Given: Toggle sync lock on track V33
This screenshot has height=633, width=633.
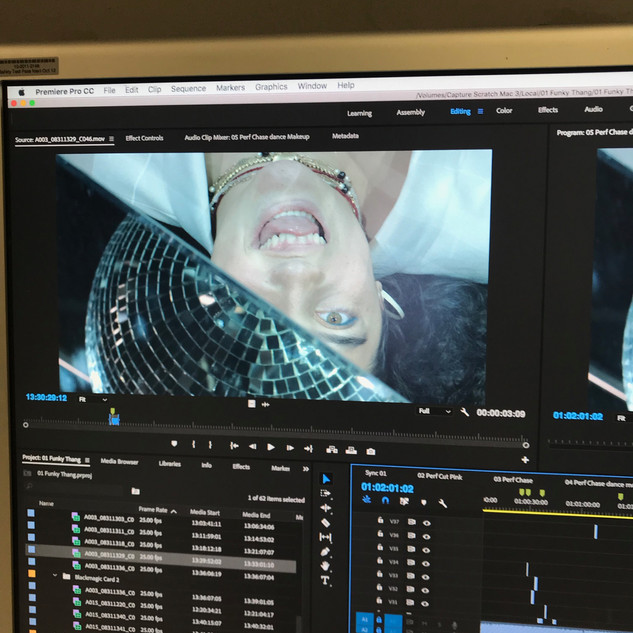Looking at the screenshot, I should pos(411,576).
